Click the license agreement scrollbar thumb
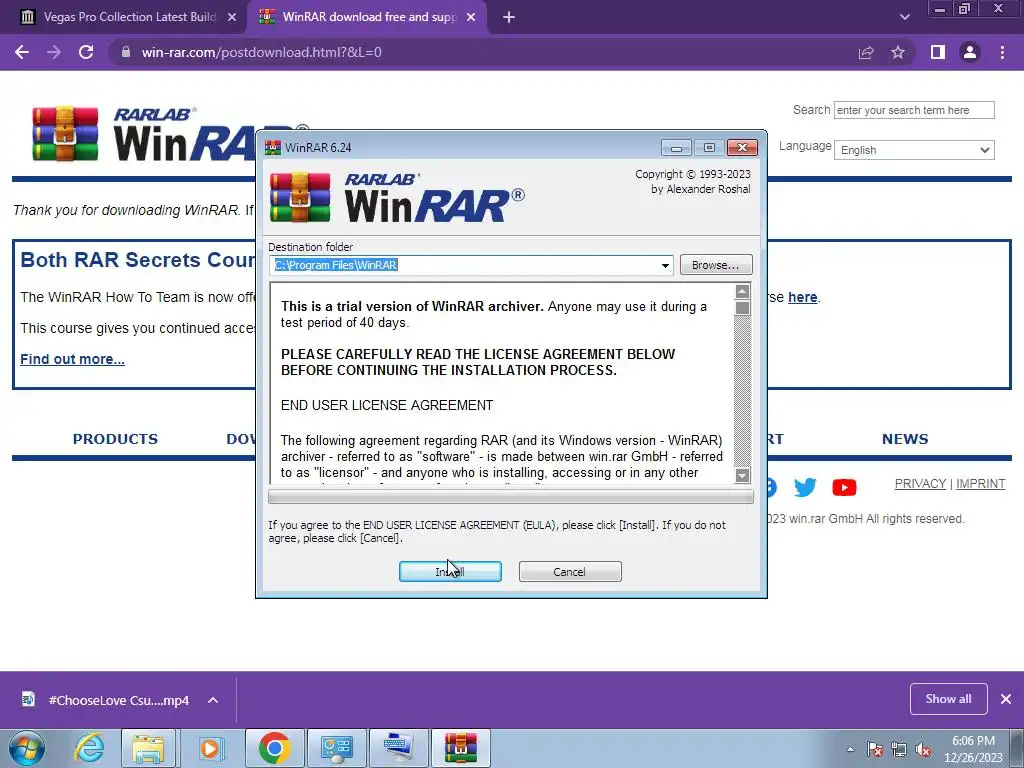 (742, 308)
